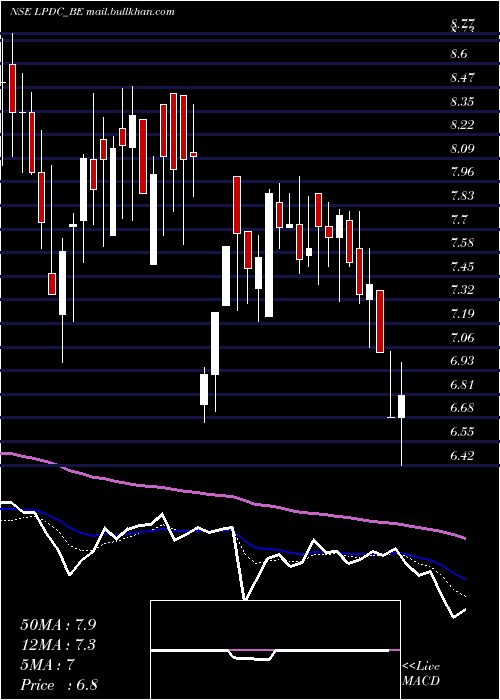Select the 6.55 price axis label
Viewport: 500px width, 700px height.
pos(462,432)
